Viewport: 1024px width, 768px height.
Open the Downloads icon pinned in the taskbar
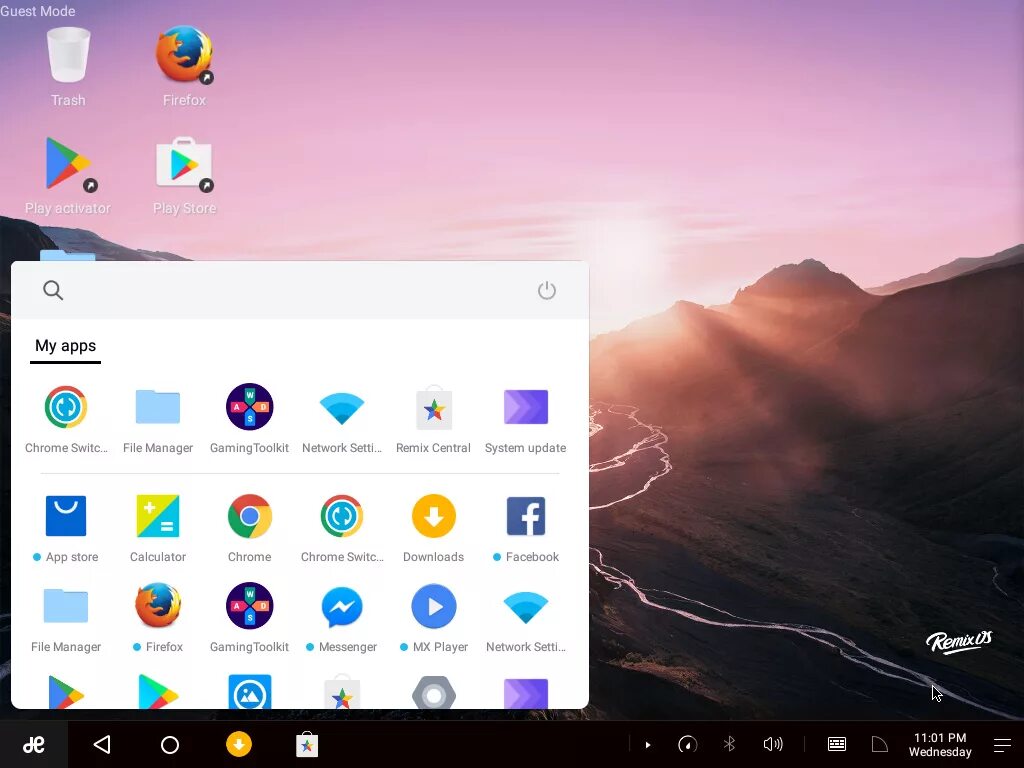239,744
